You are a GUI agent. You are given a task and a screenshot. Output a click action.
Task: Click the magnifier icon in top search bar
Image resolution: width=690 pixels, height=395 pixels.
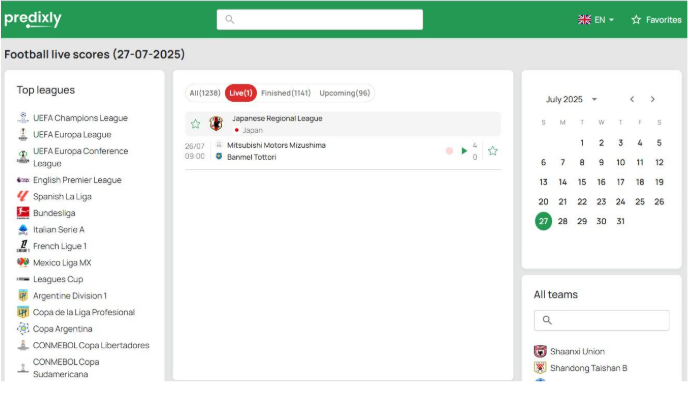point(230,19)
